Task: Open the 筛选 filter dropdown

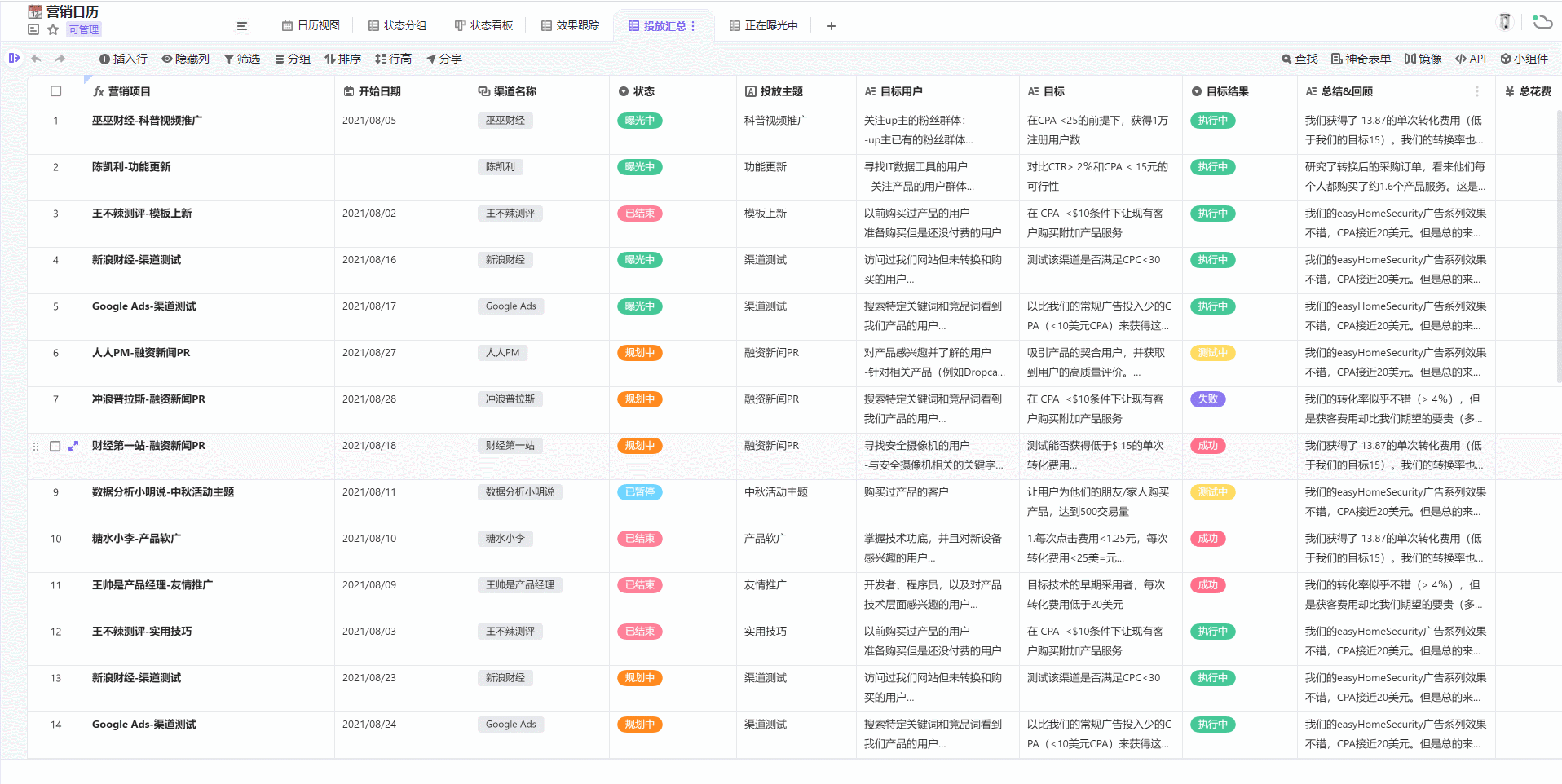Action: (242, 59)
